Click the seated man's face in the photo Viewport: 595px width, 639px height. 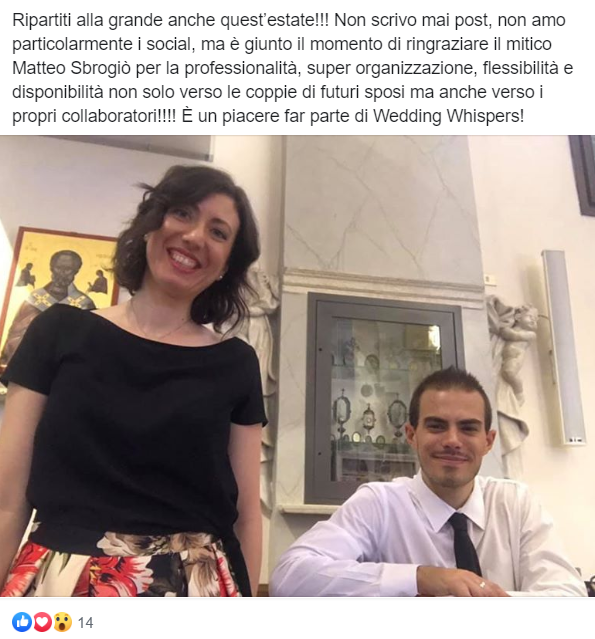[451, 440]
